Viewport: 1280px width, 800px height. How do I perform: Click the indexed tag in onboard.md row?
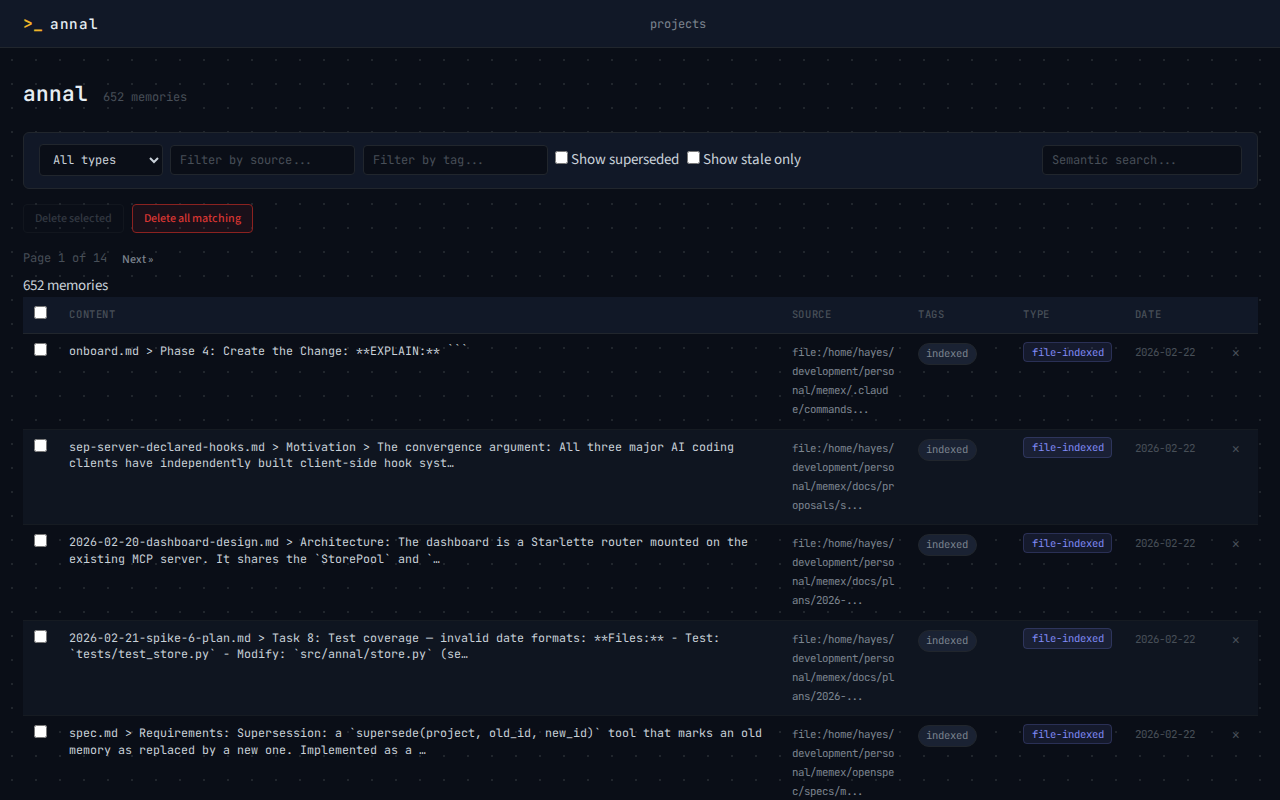[x=947, y=353]
